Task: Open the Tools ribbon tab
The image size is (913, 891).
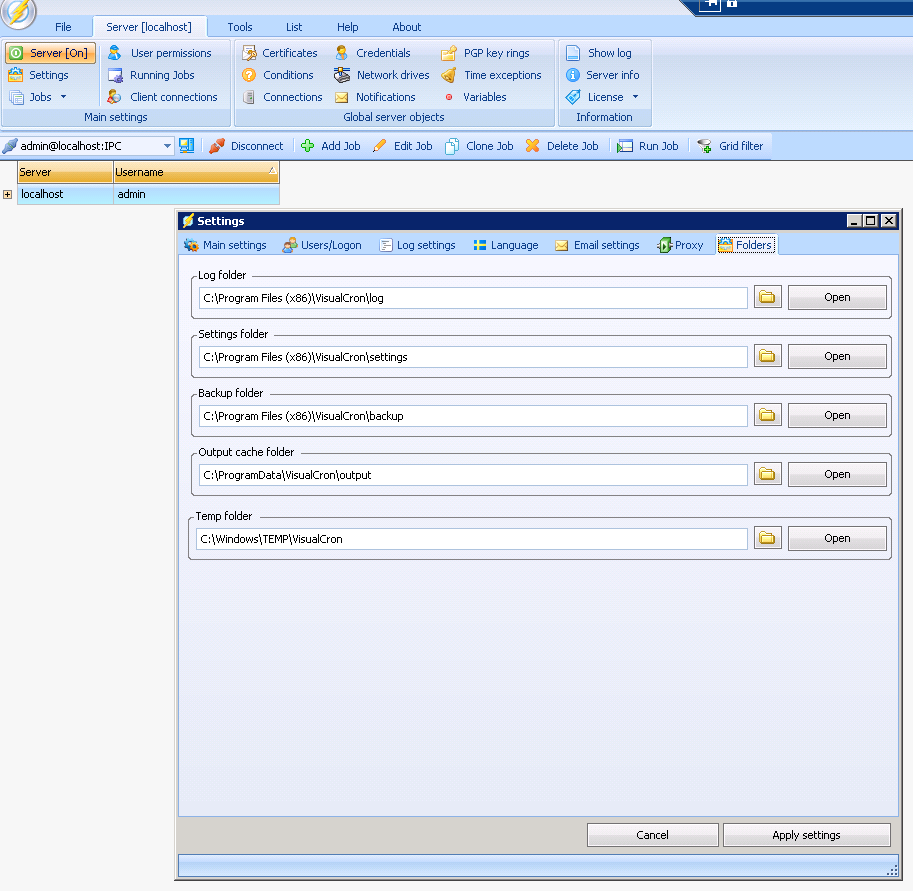Action: click(x=239, y=27)
